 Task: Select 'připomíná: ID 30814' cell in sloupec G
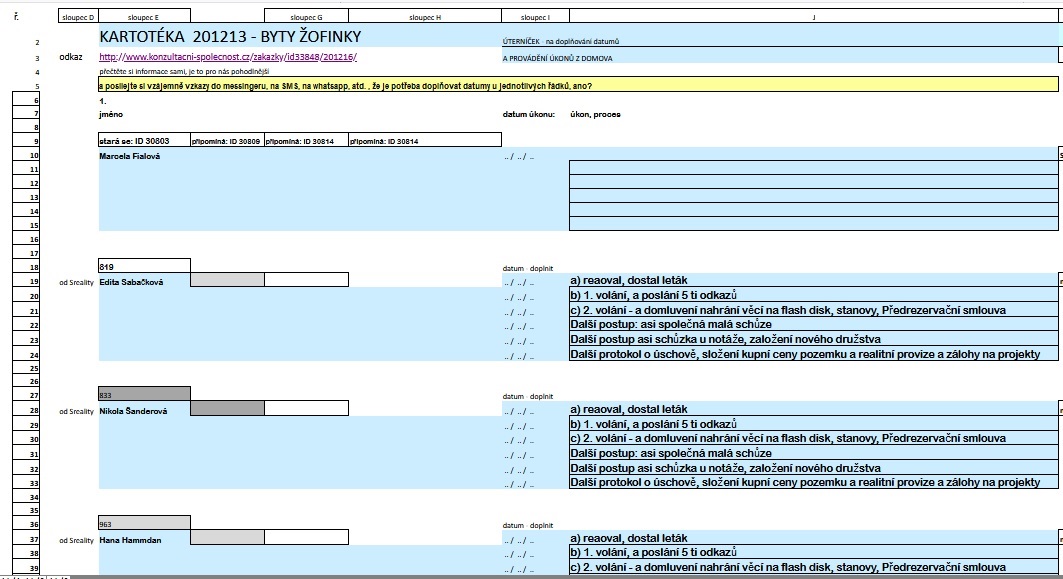(306, 140)
